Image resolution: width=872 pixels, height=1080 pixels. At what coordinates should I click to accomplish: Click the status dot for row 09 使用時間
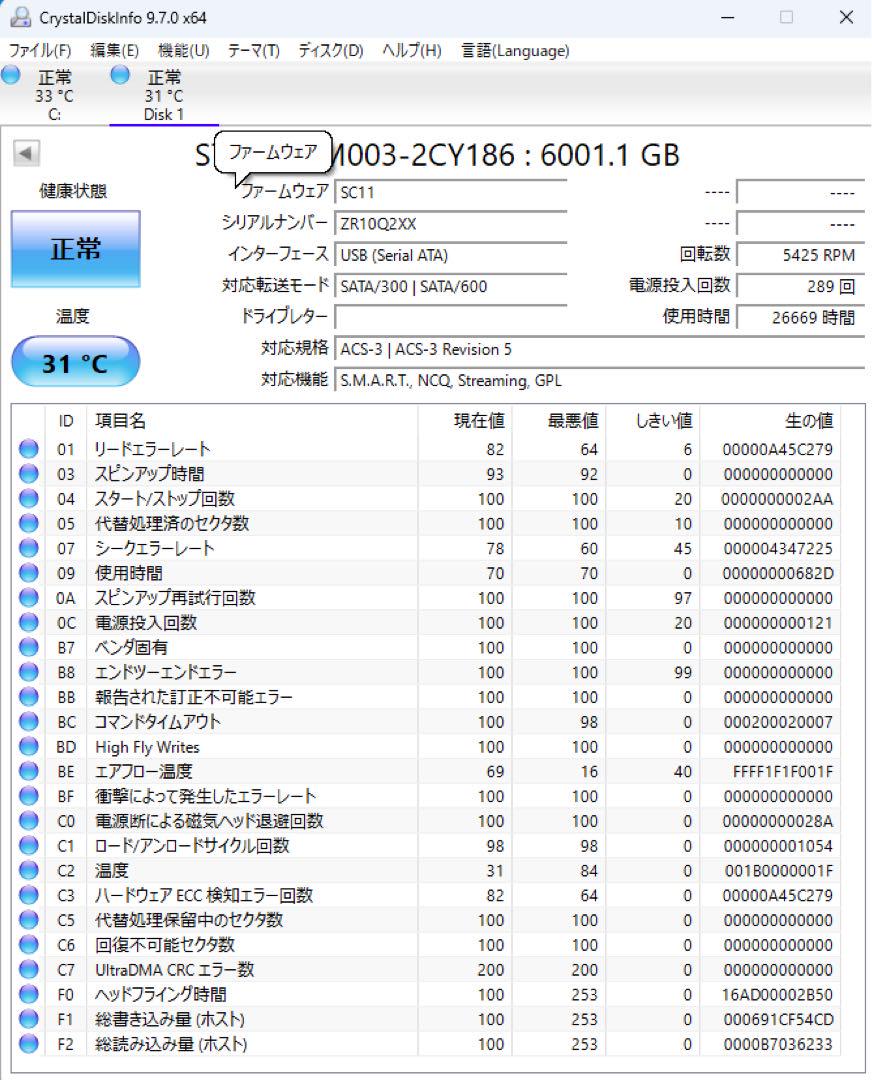29,573
